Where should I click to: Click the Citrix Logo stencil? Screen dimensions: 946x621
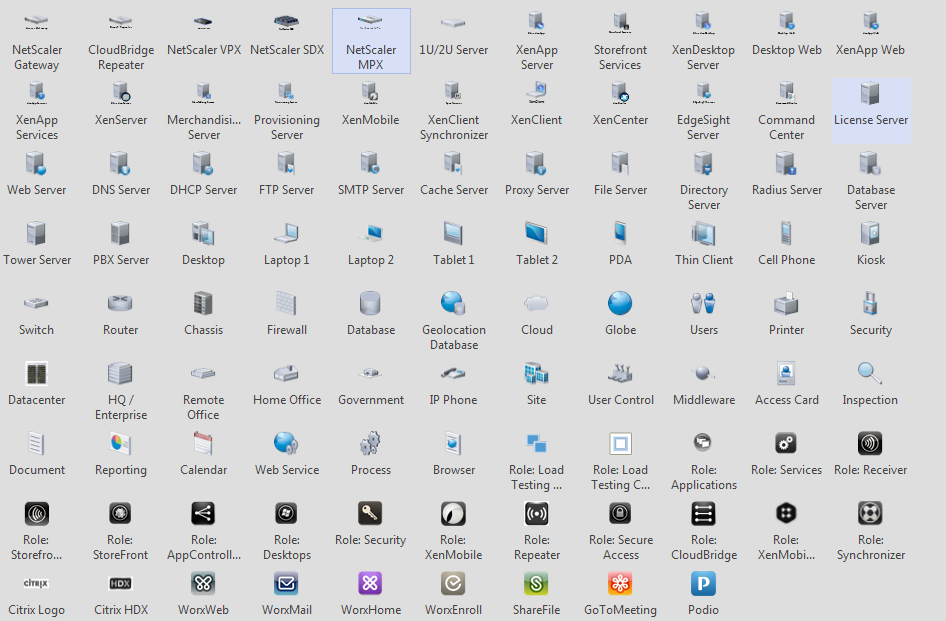pyautogui.click(x=37, y=583)
